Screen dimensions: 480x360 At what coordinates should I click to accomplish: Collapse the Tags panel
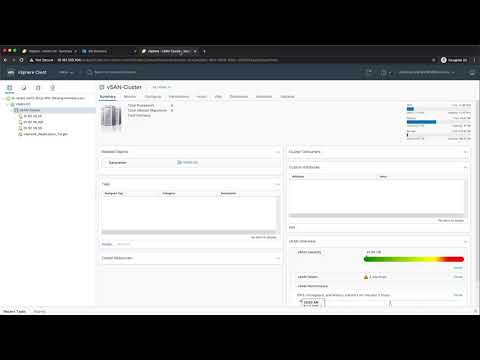tap(277, 184)
